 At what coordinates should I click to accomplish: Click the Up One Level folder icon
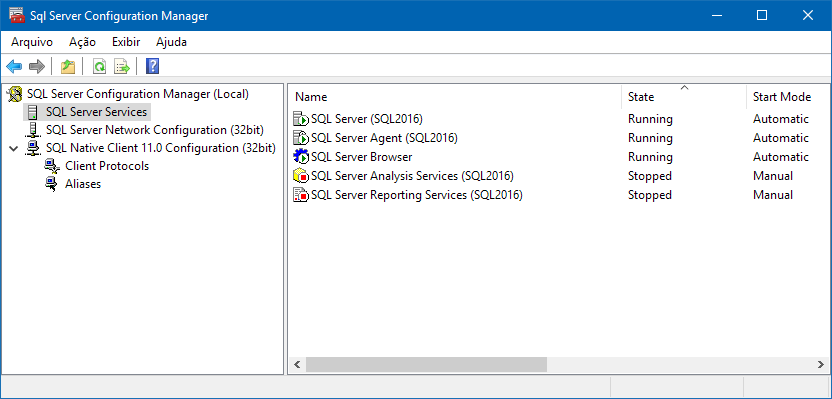(68, 67)
